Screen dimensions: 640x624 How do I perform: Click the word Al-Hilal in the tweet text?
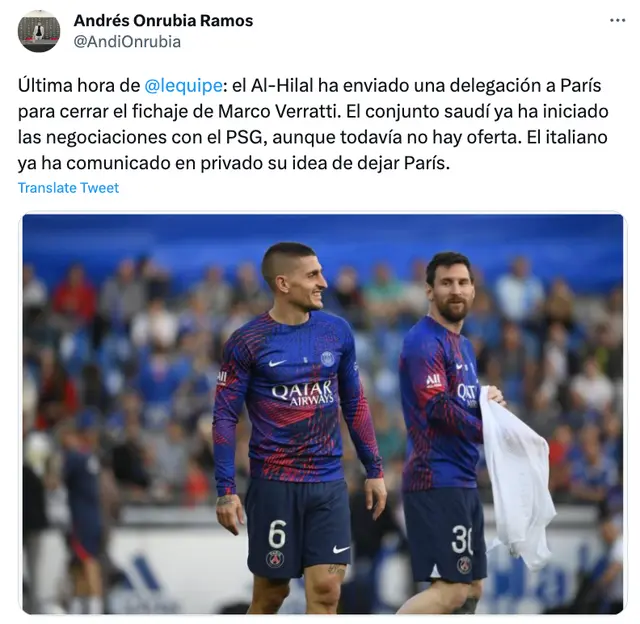point(282,86)
